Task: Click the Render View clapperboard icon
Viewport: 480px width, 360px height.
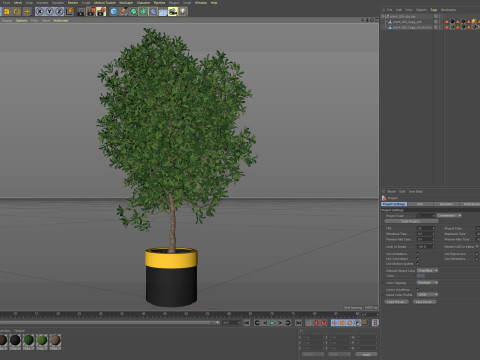Action: coord(81,12)
